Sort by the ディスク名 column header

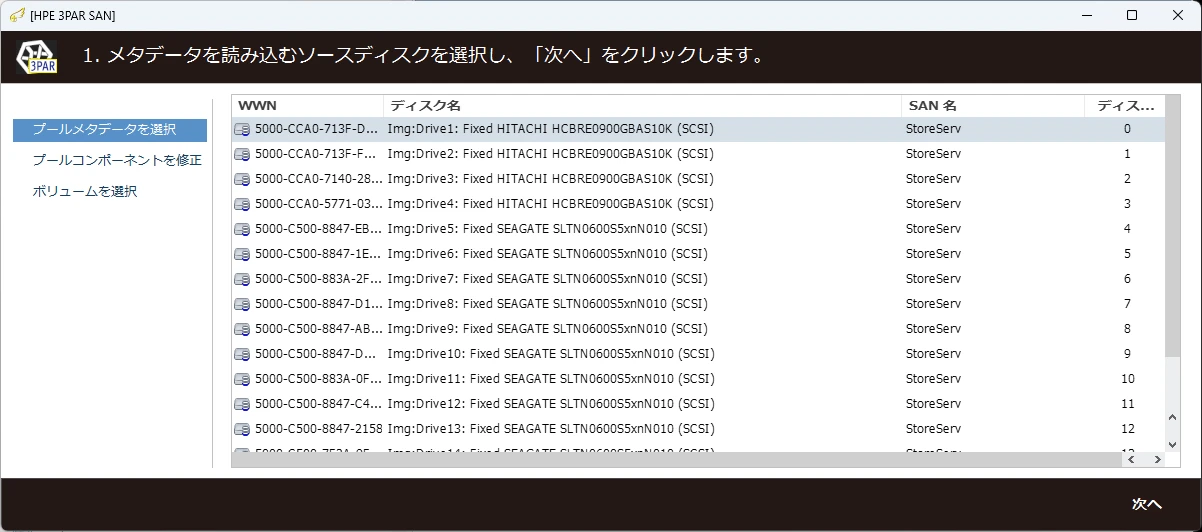[643, 105]
